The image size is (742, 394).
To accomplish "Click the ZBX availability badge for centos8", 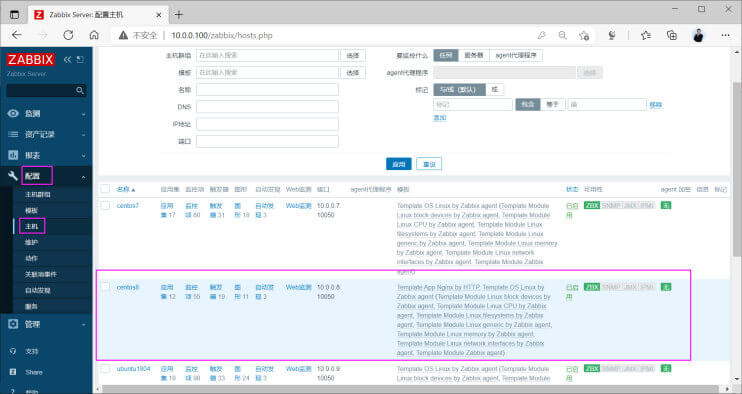I will point(592,287).
